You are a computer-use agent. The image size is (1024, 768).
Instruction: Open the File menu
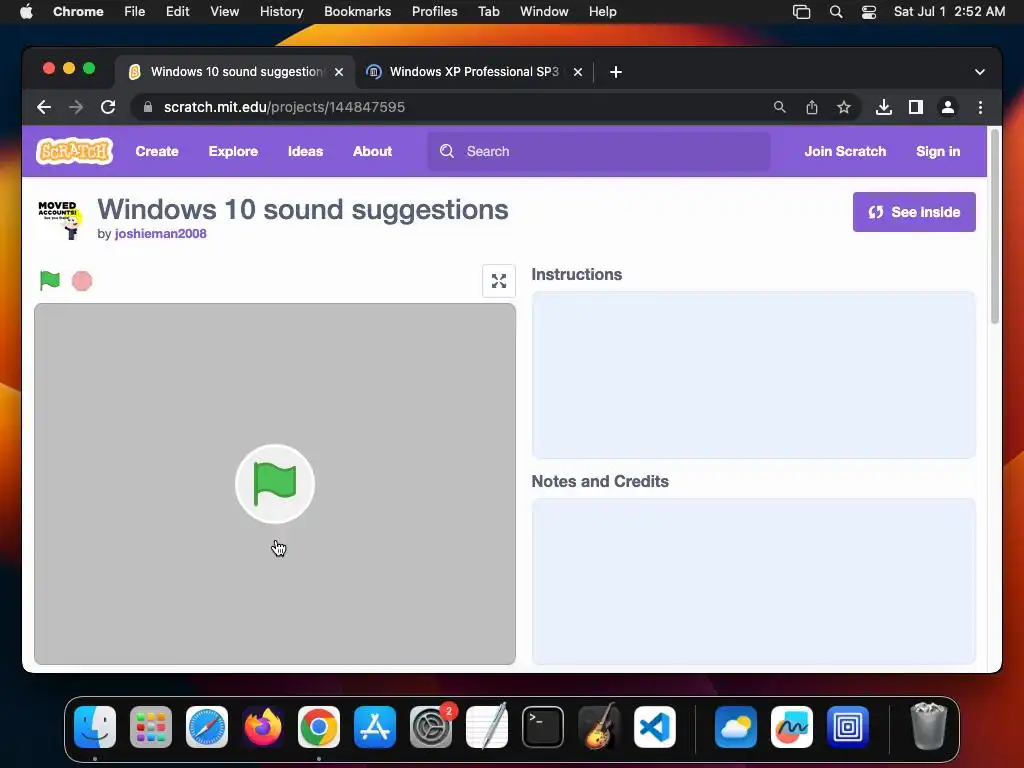(135, 12)
